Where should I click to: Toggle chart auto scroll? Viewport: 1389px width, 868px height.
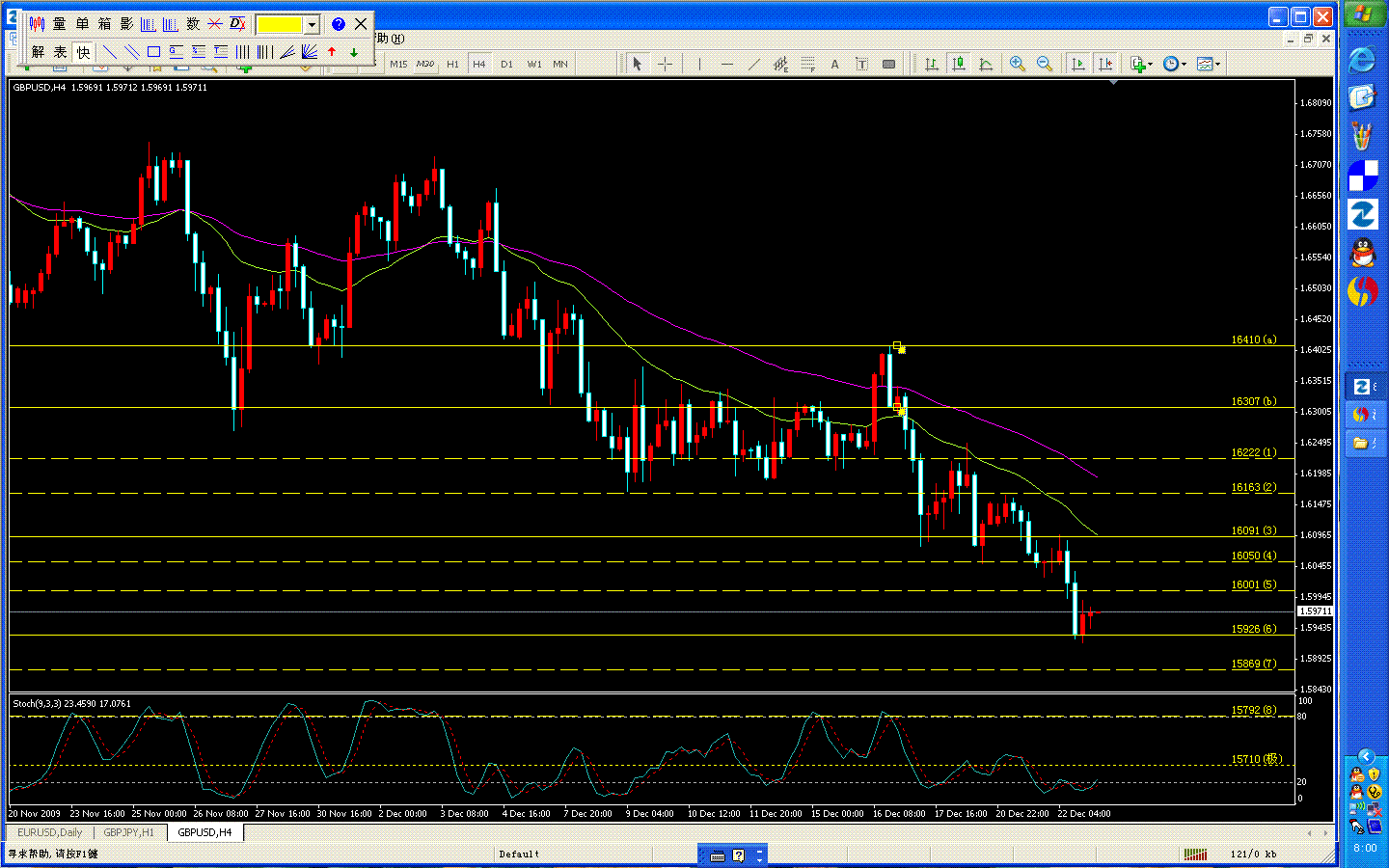click(x=1078, y=64)
